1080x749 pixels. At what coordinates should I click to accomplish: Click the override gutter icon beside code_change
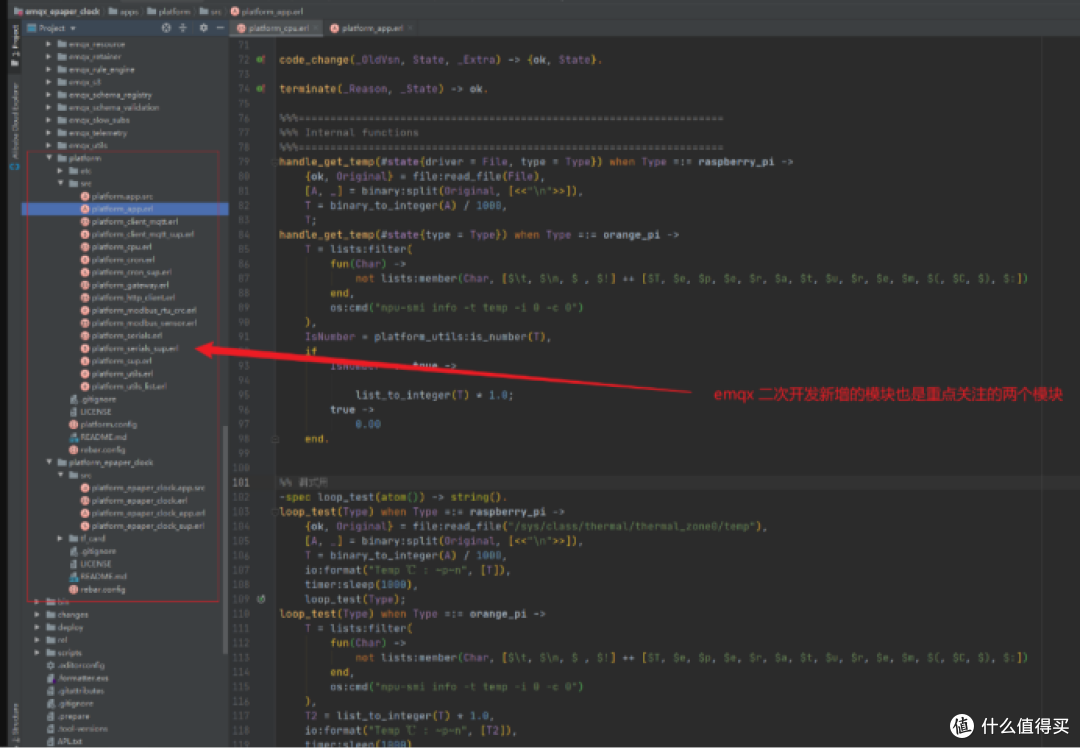[261, 60]
